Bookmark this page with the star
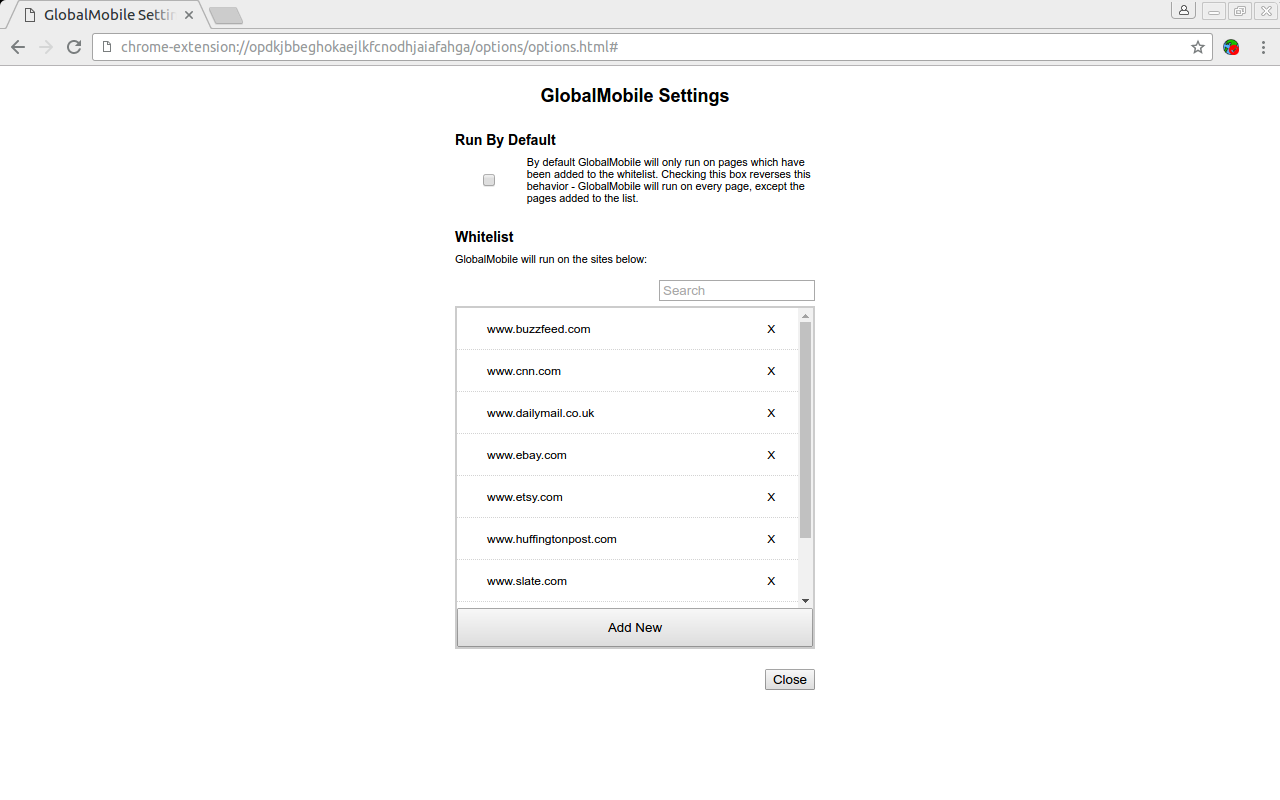1280x800 pixels. click(1198, 47)
